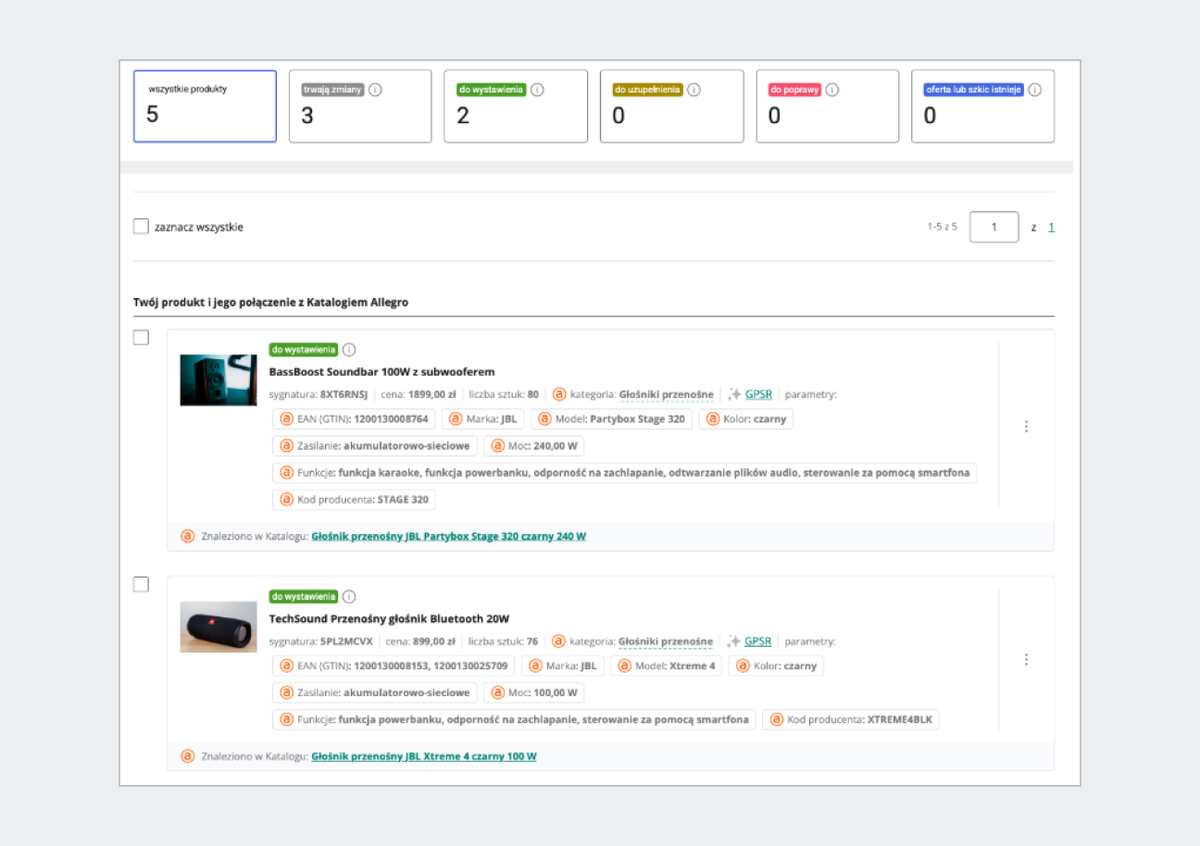Open the three-dot menu for BassBoost Soundbar

[1026, 426]
